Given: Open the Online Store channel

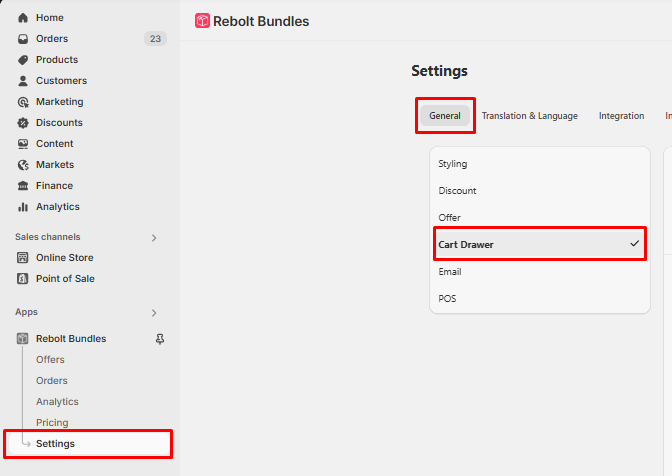Looking at the screenshot, I should (x=65, y=257).
